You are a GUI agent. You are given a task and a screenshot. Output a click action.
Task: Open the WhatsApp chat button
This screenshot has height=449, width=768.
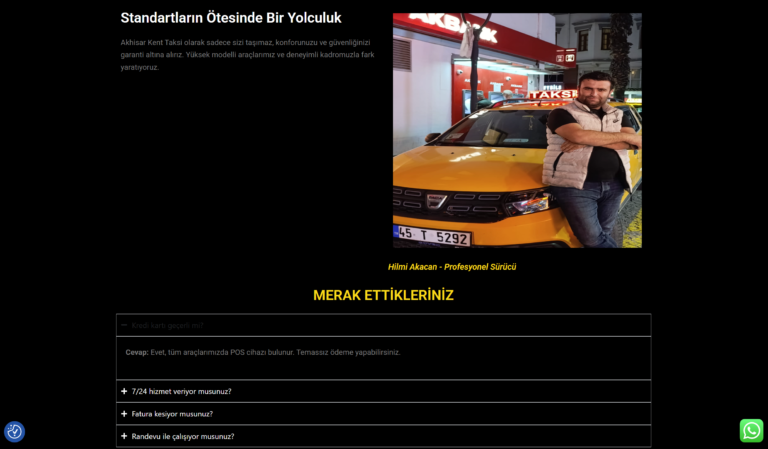751,430
